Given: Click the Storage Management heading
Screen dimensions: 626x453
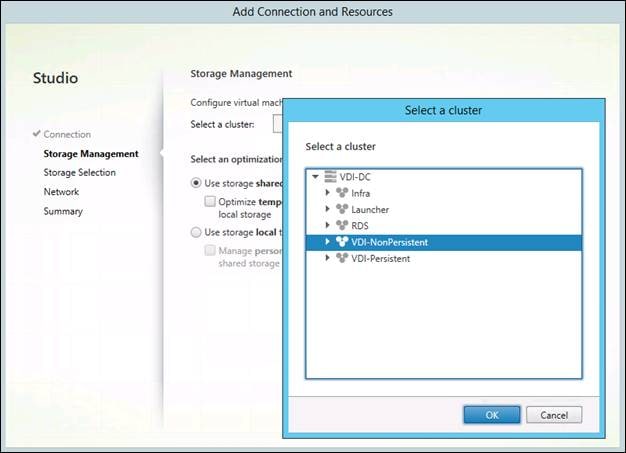Looking at the screenshot, I should 241,73.
